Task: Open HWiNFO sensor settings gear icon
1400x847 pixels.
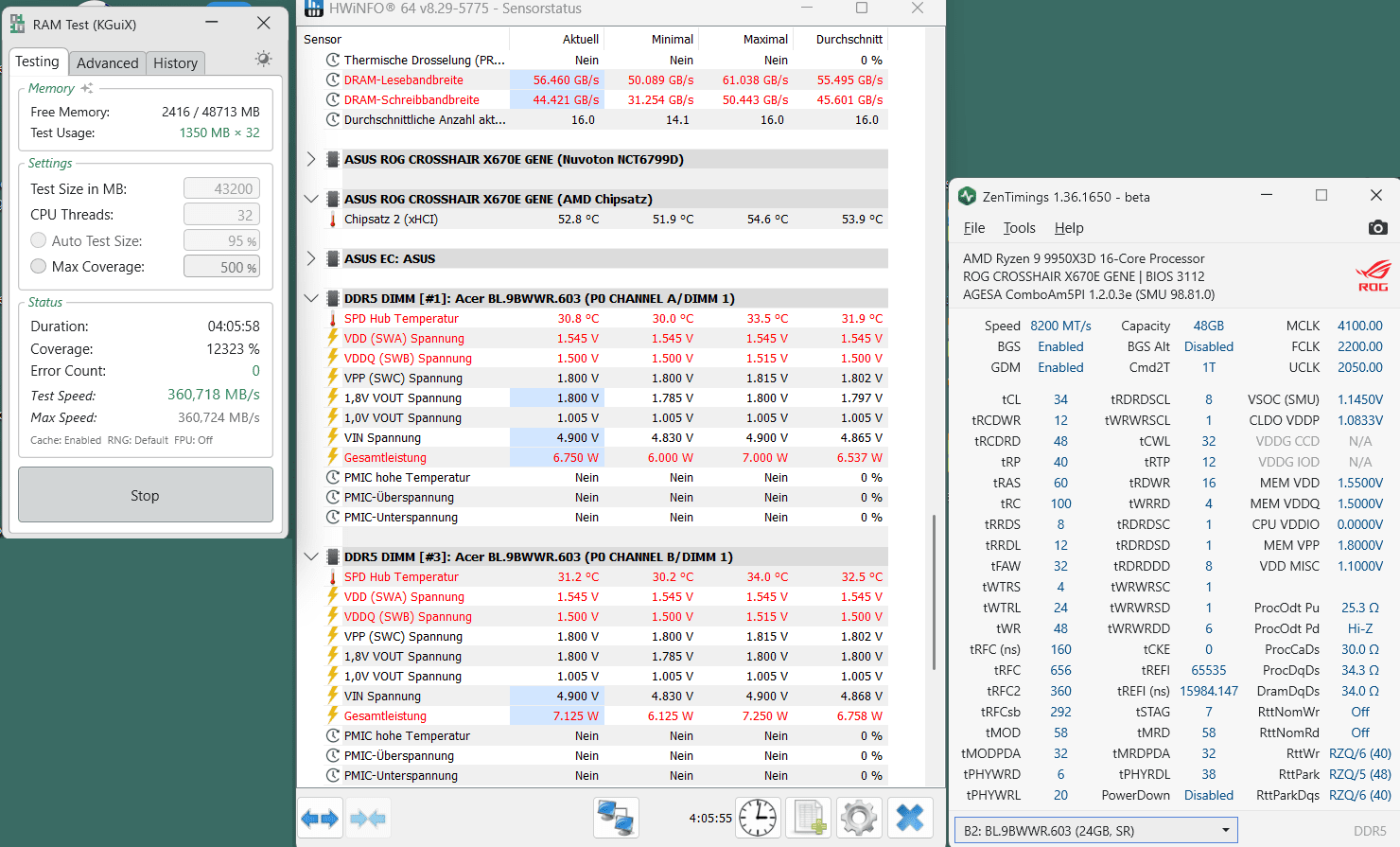Action: click(x=859, y=818)
